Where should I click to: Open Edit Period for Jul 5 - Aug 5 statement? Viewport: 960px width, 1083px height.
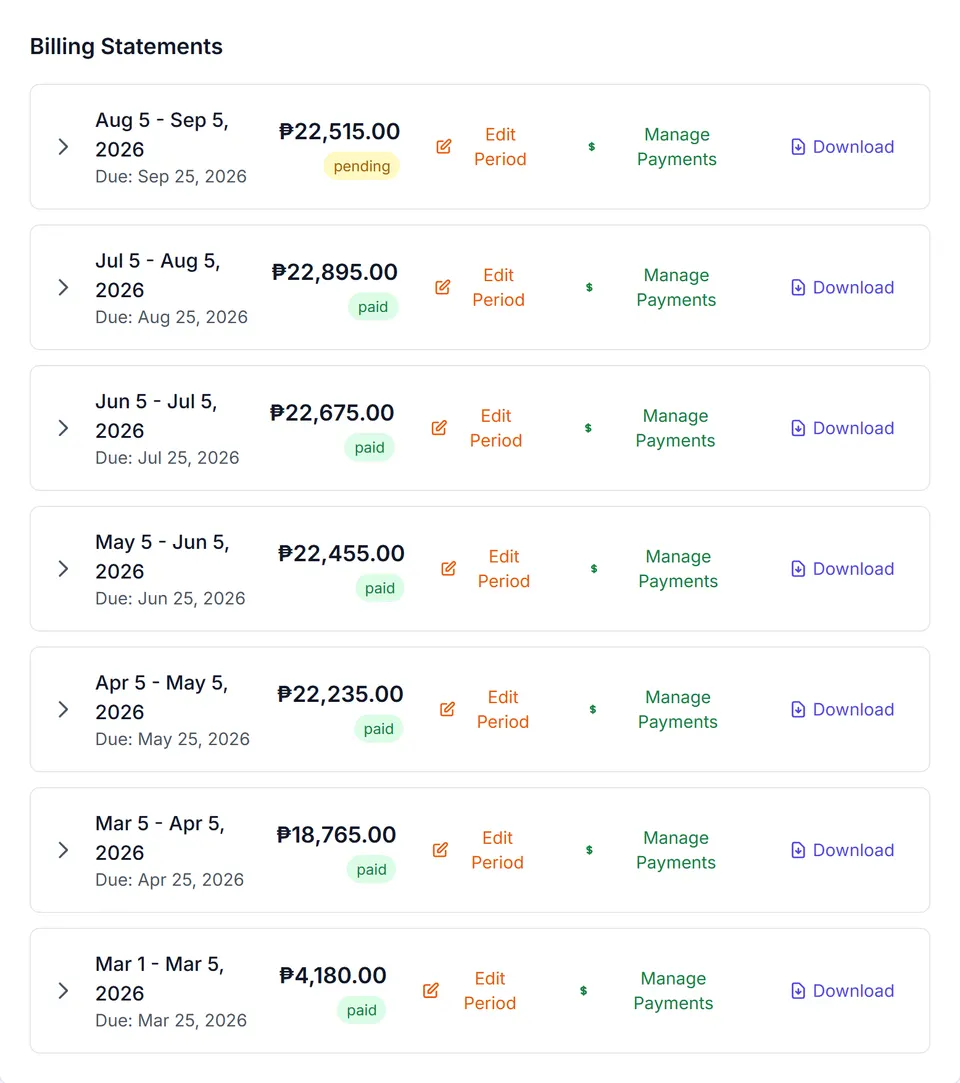[498, 287]
